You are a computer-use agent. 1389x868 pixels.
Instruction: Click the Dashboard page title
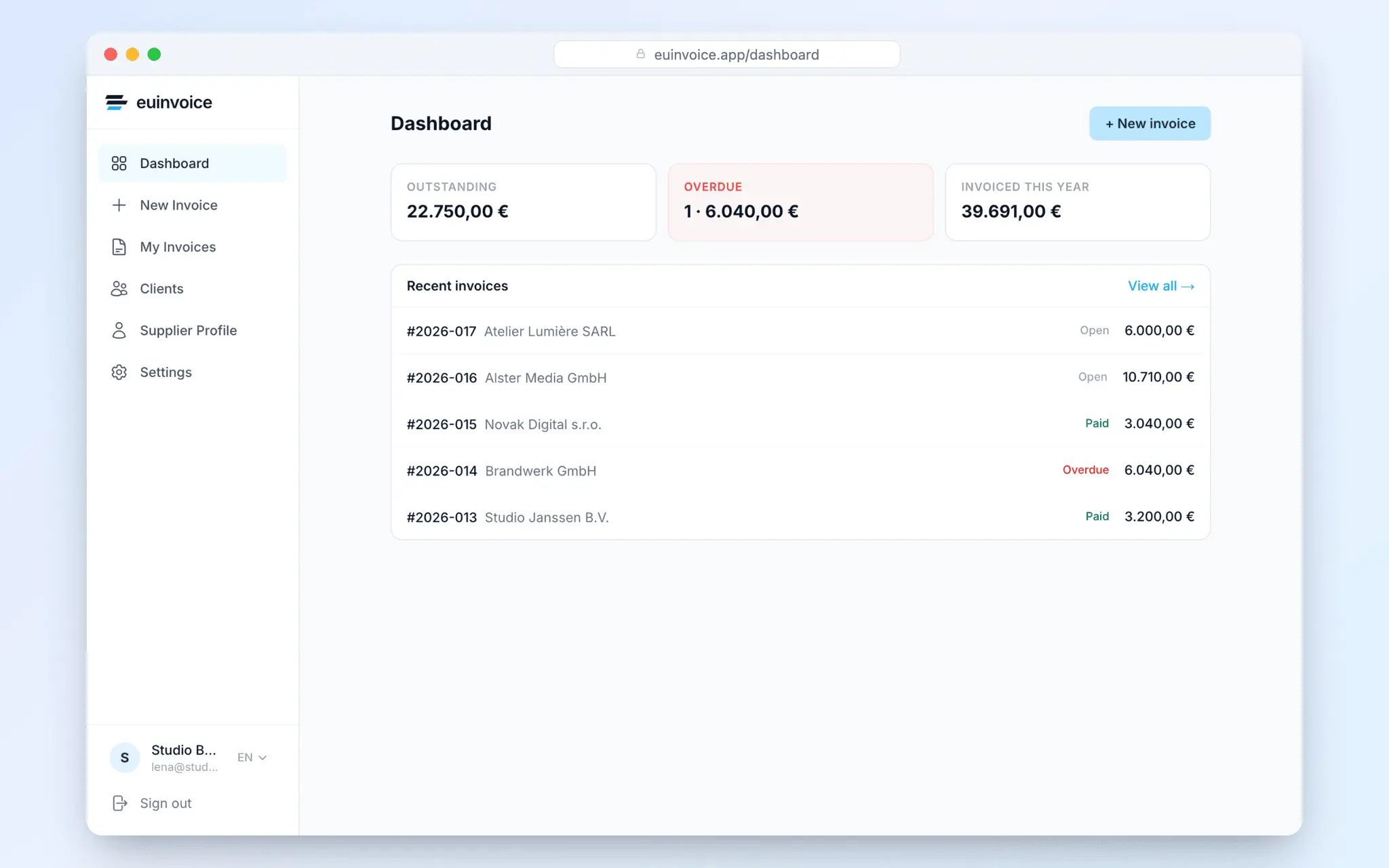coord(441,123)
